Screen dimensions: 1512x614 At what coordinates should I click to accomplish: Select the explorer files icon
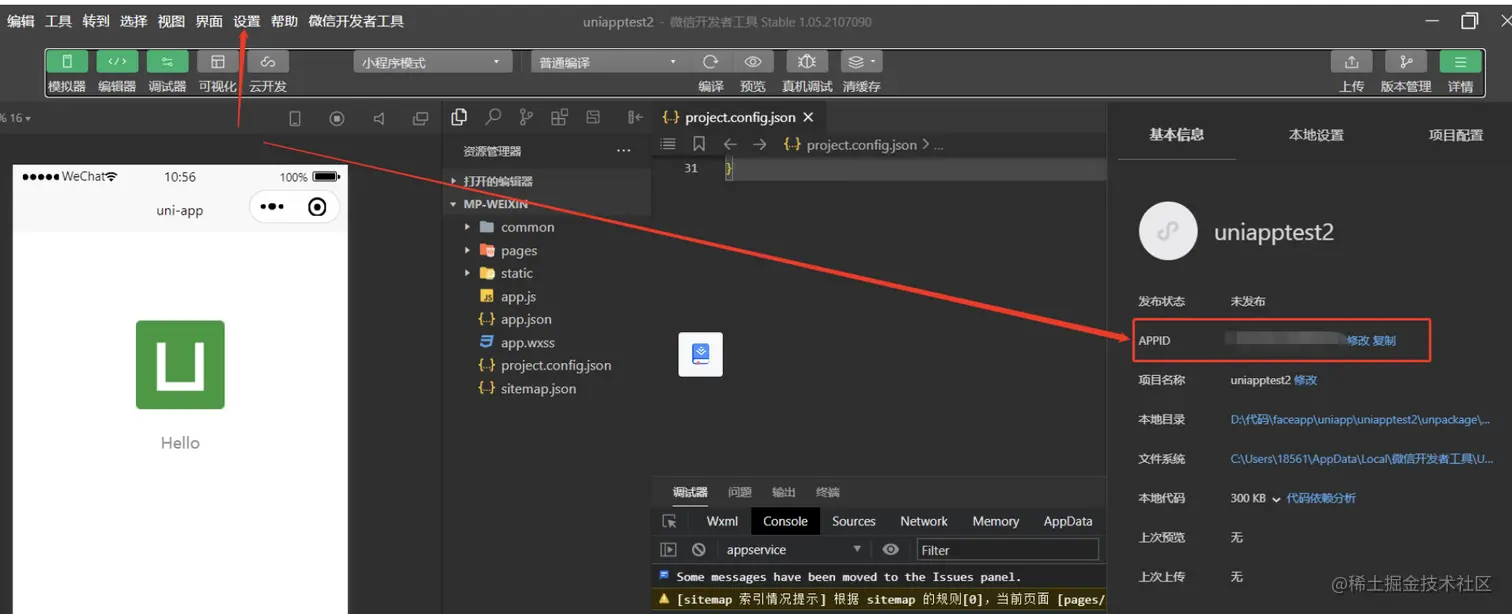[459, 117]
